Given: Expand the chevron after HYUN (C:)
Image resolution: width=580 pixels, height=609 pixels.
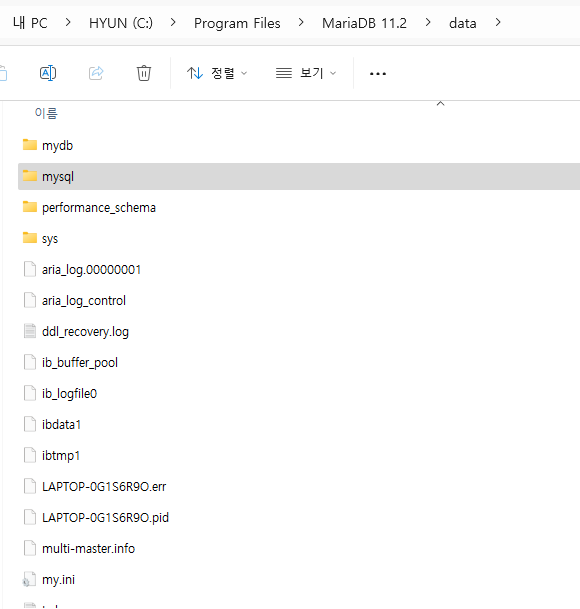Looking at the screenshot, I should [x=173, y=23].
